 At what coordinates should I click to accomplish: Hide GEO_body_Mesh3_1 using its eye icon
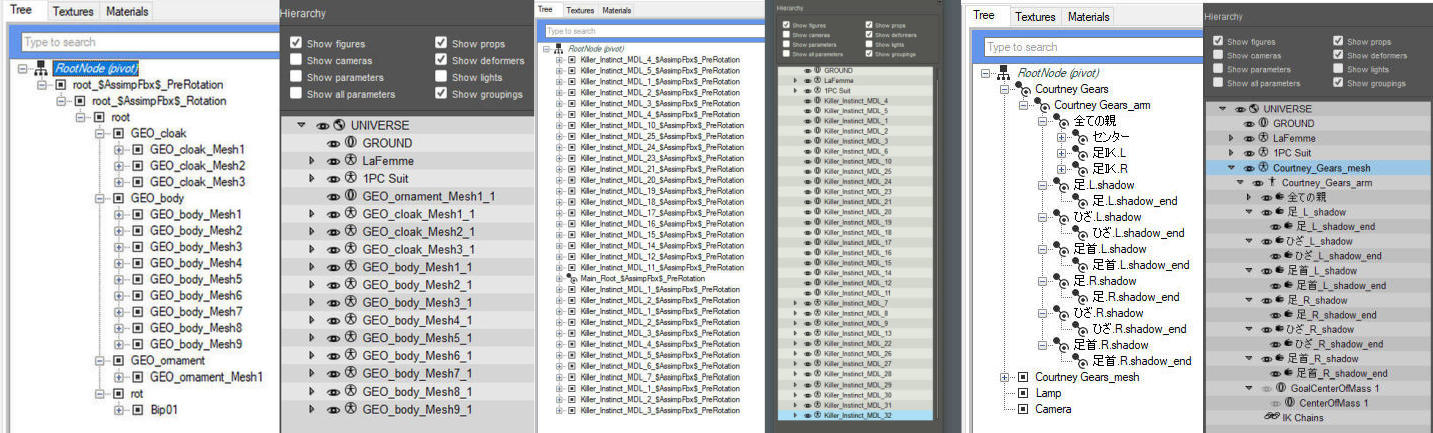[x=333, y=303]
